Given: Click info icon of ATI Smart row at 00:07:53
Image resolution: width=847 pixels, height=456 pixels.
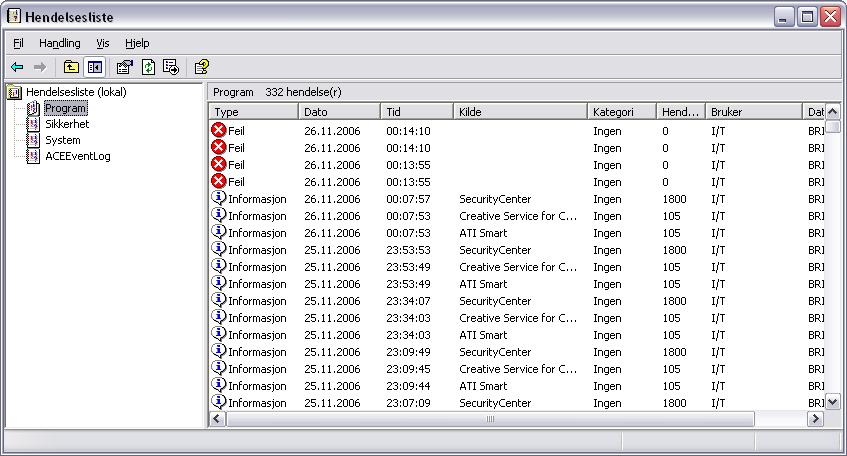Looking at the screenshot, I should pyautogui.click(x=219, y=232).
